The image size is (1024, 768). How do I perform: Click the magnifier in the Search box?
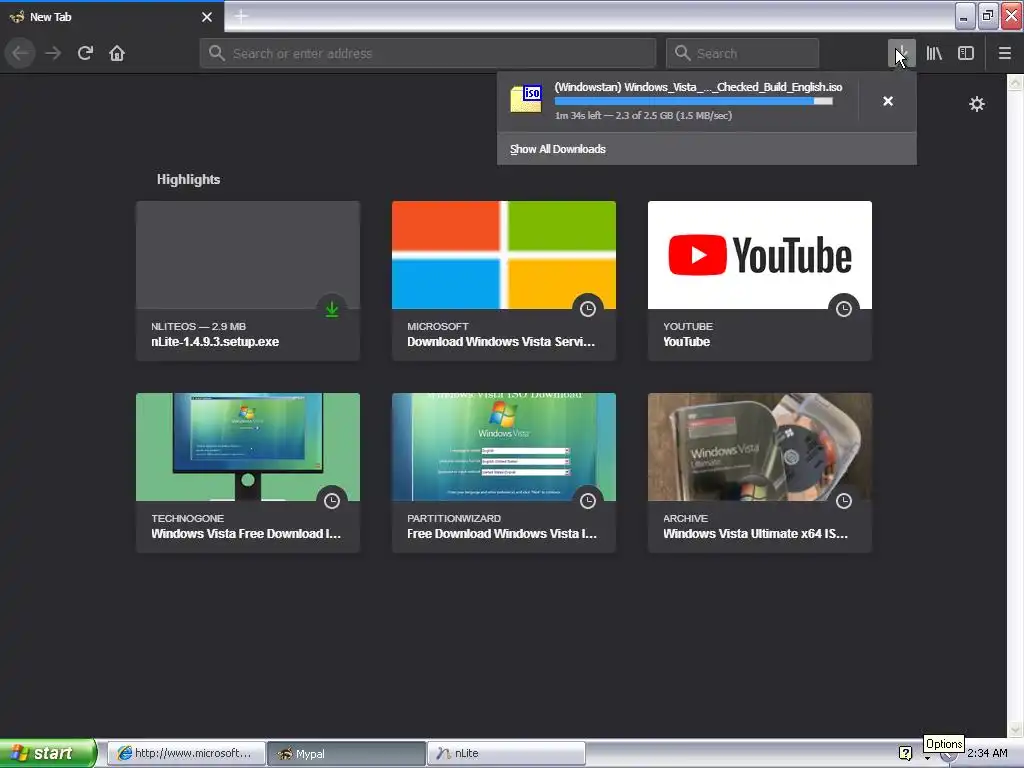pos(682,53)
